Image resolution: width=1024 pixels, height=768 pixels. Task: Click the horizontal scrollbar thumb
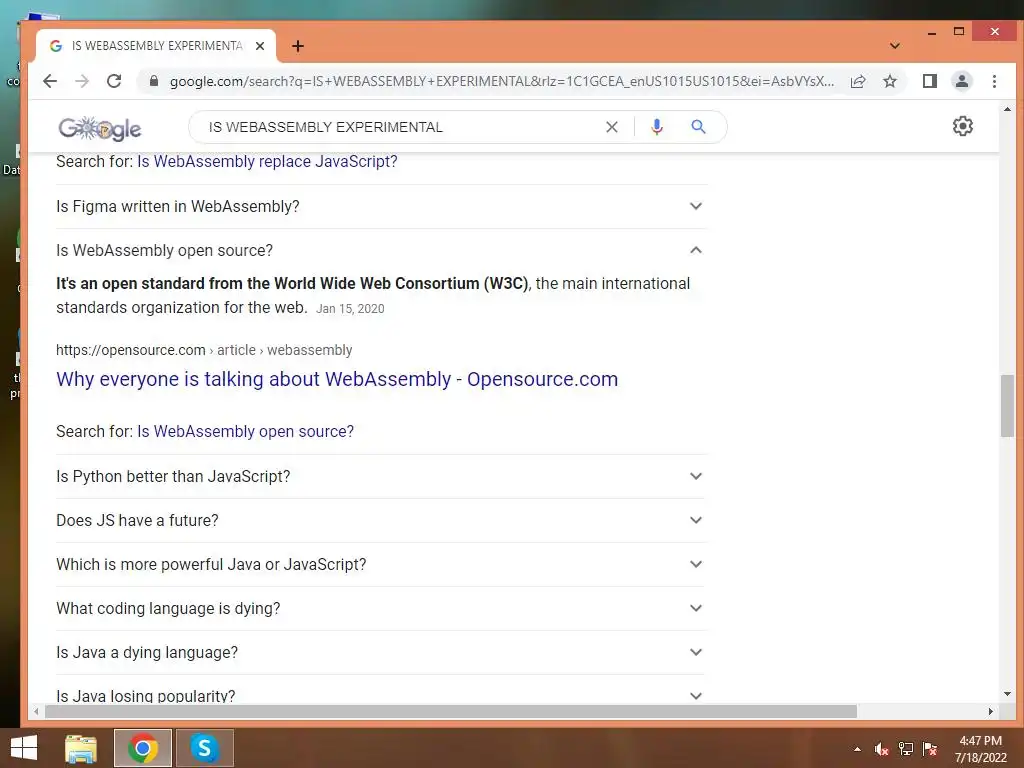(x=451, y=711)
